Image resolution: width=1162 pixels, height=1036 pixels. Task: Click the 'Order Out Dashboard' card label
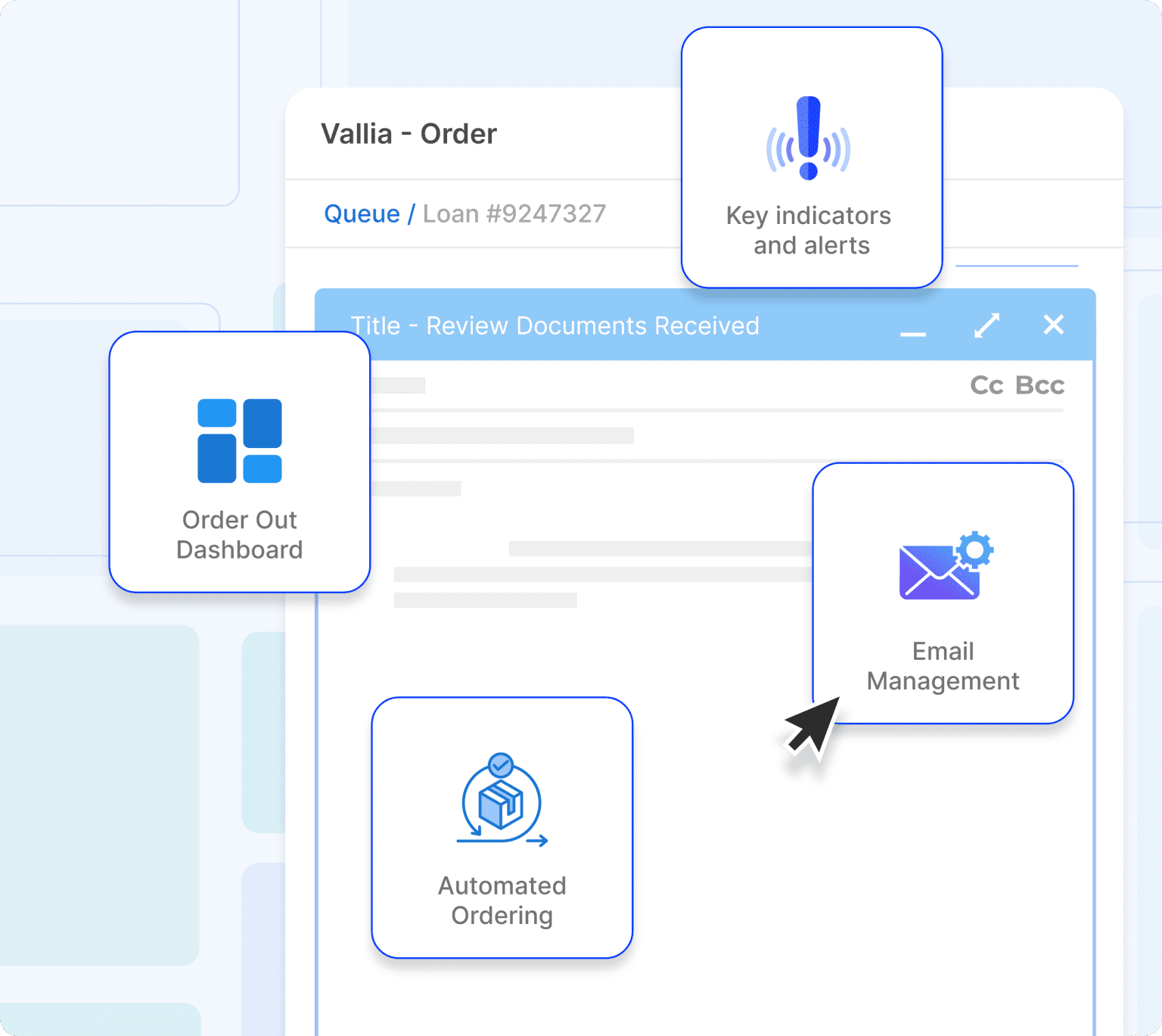(239, 535)
